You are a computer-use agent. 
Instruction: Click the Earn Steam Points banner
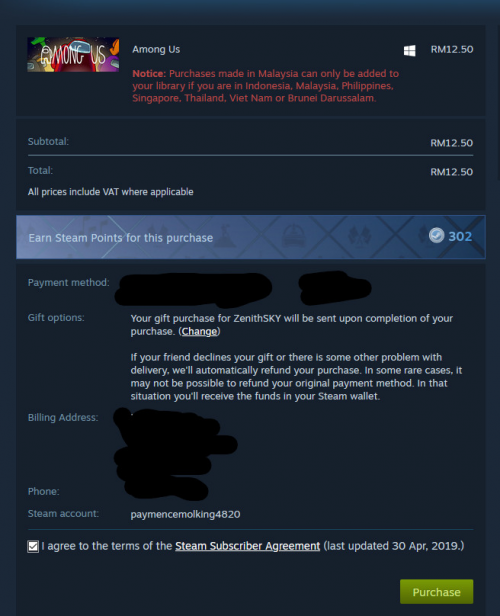click(251, 237)
